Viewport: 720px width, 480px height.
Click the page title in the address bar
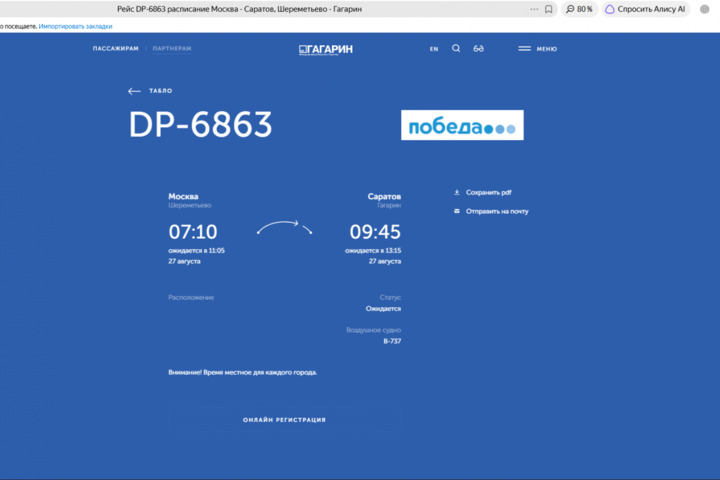(239, 9)
